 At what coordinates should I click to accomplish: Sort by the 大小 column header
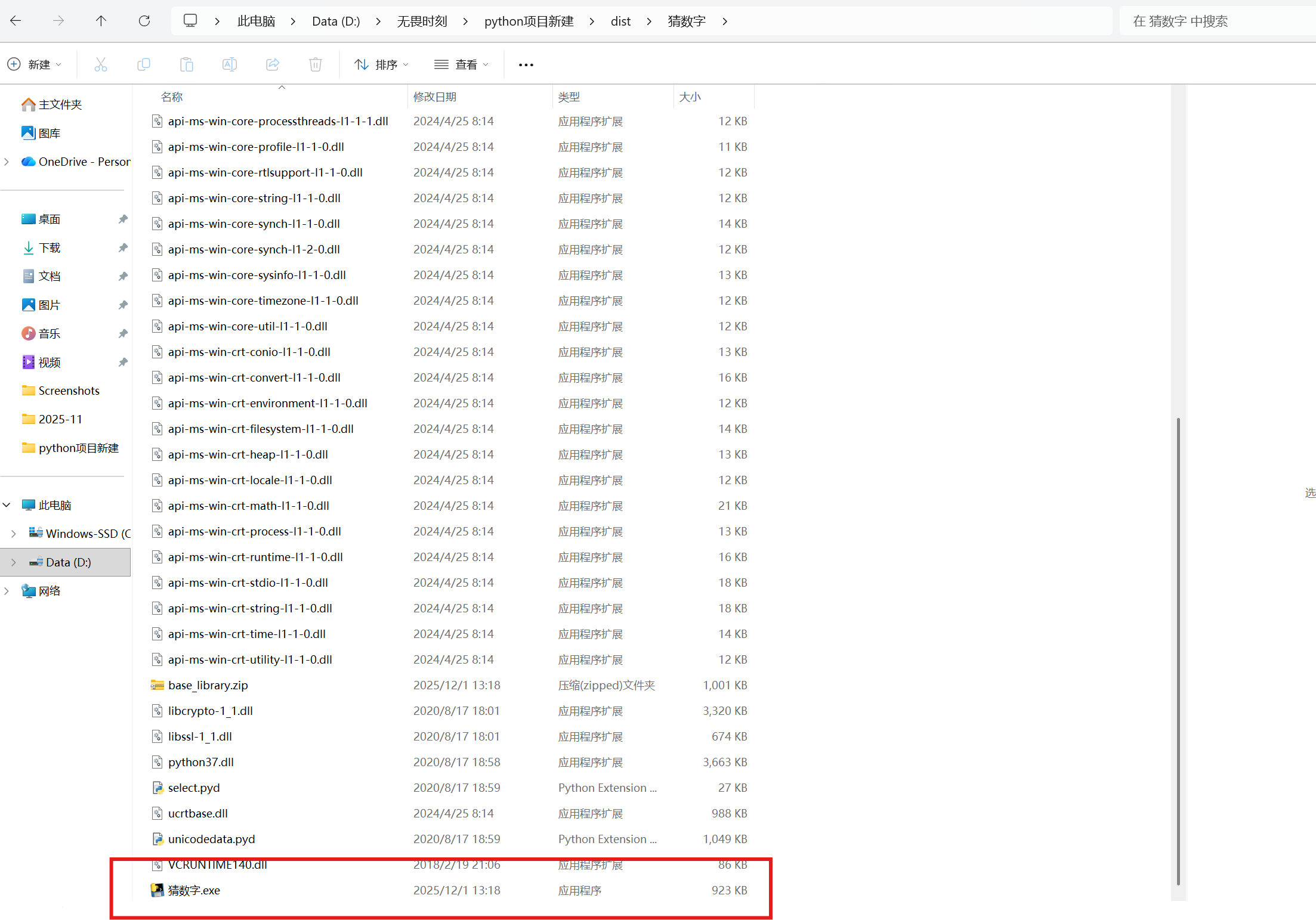pos(690,97)
